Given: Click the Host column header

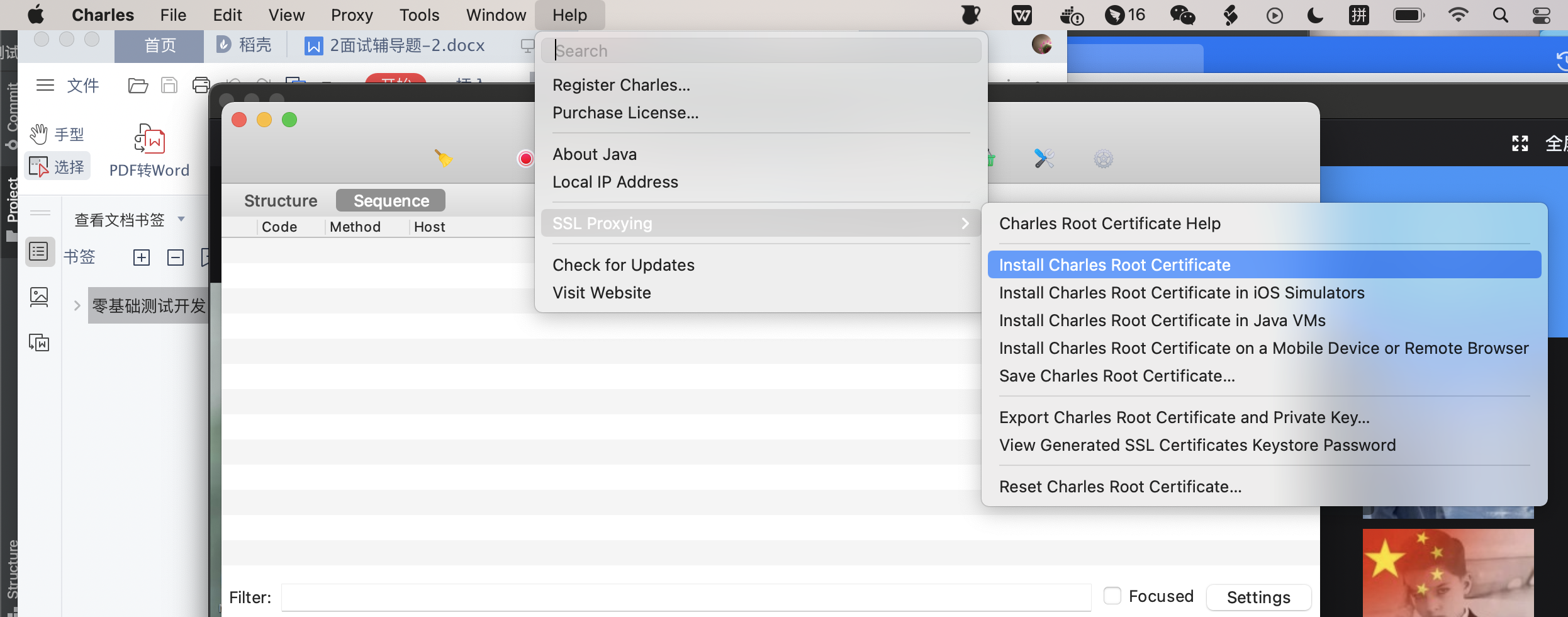Looking at the screenshot, I should pos(430,227).
